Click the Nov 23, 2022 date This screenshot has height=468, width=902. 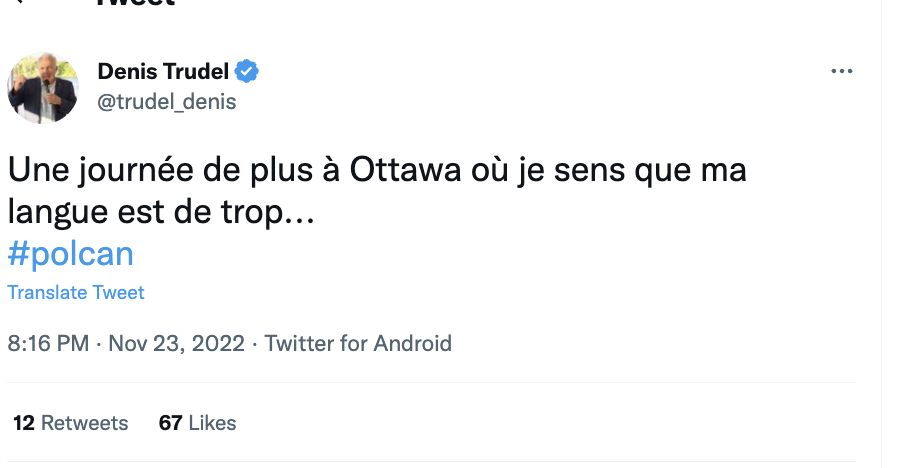click(177, 343)
